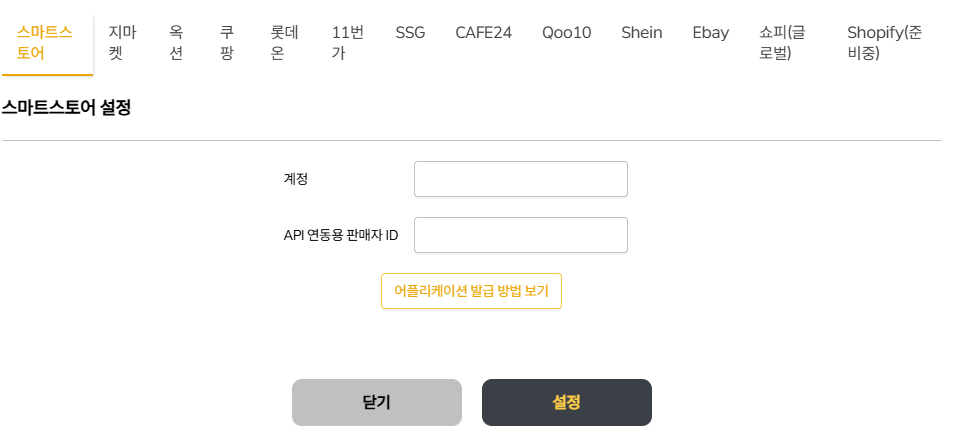The width and height of the screenshot is (957, 437).
Task: Click the API 연동용 판매자 ID label
Action: tap(341, 235)
